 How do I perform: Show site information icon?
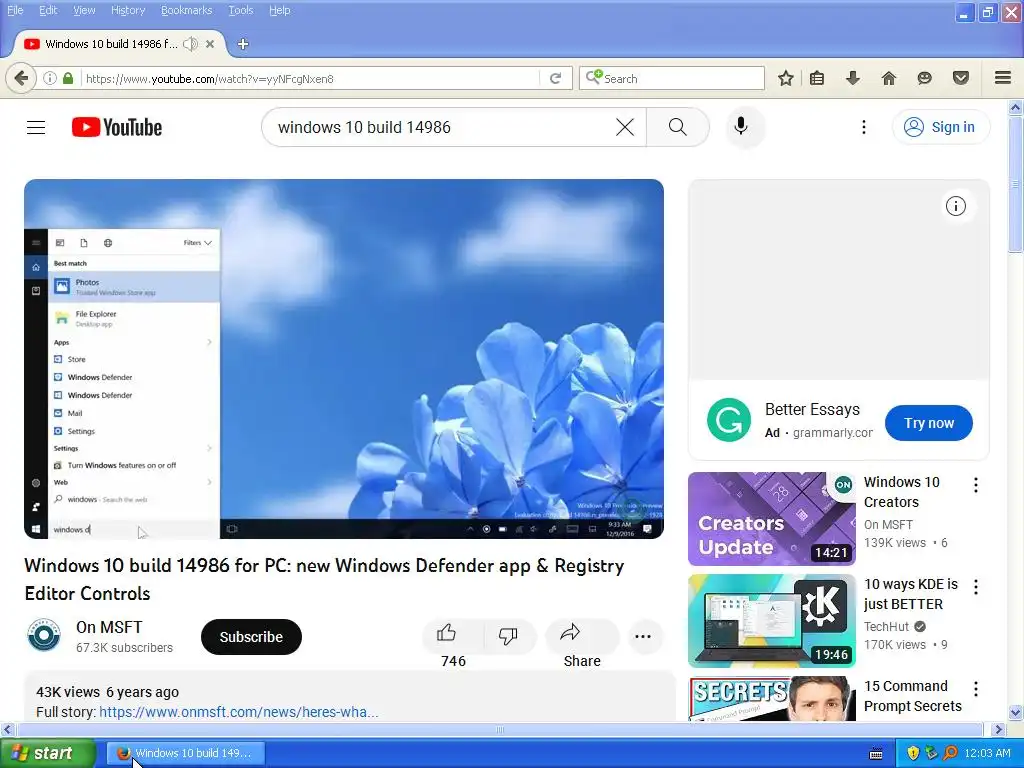(50, 78)
